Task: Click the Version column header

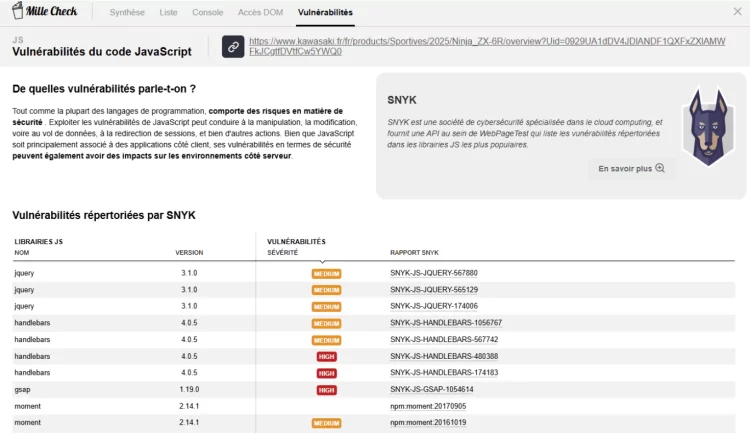Action: [x=189, y=253]
